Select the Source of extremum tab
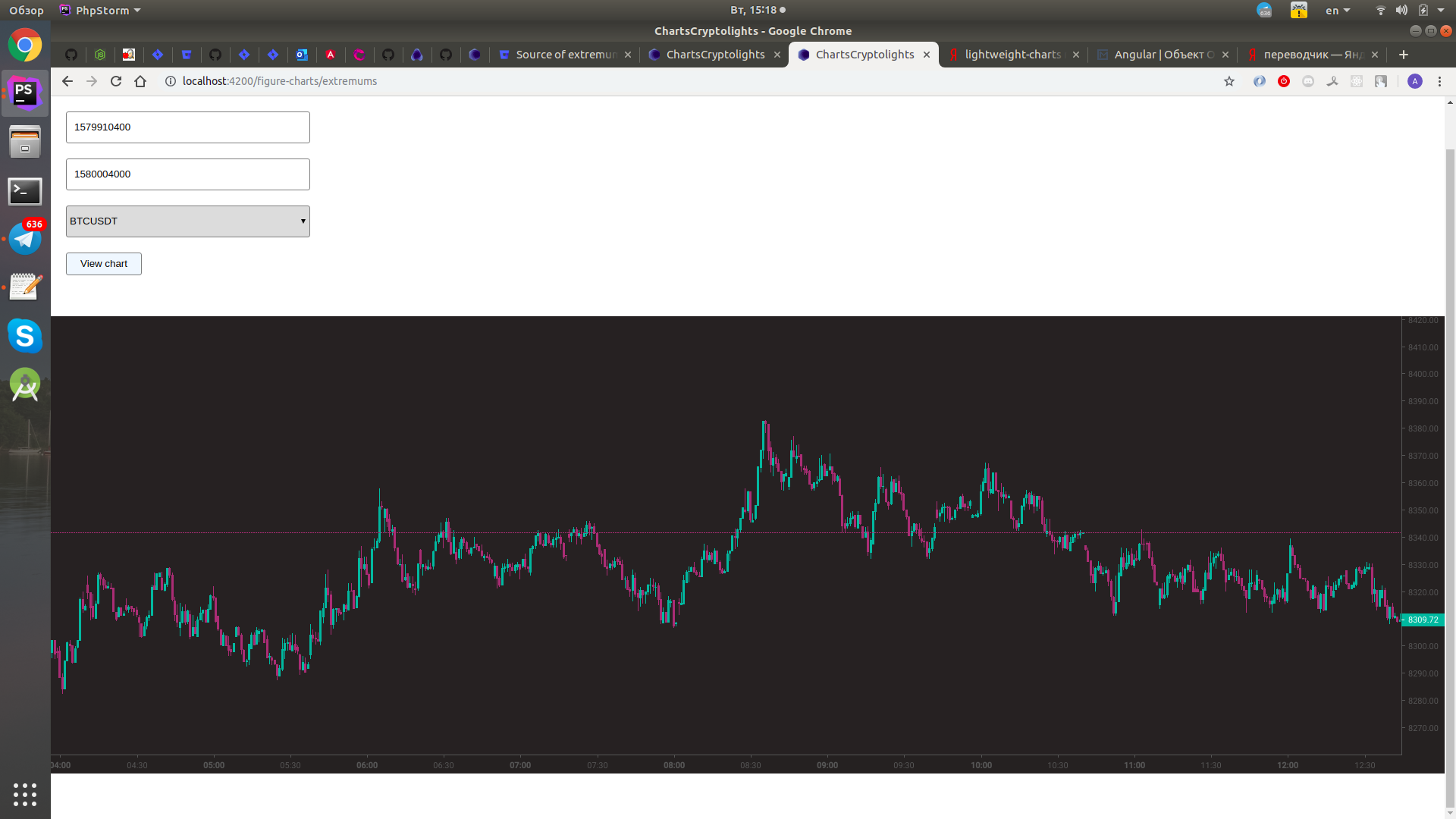 [565, 54]
